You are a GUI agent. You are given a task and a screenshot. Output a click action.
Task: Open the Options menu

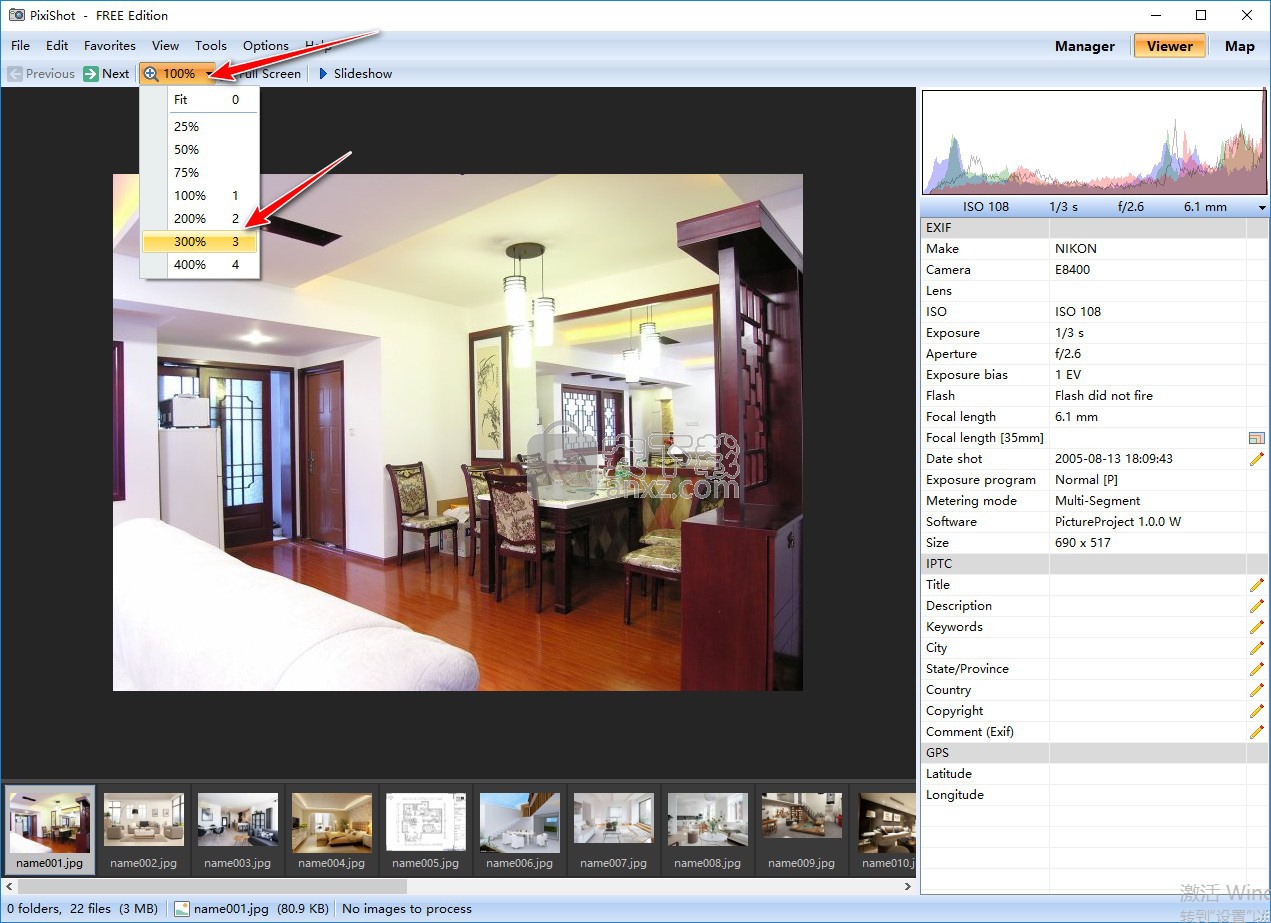(x=266, y=45)
